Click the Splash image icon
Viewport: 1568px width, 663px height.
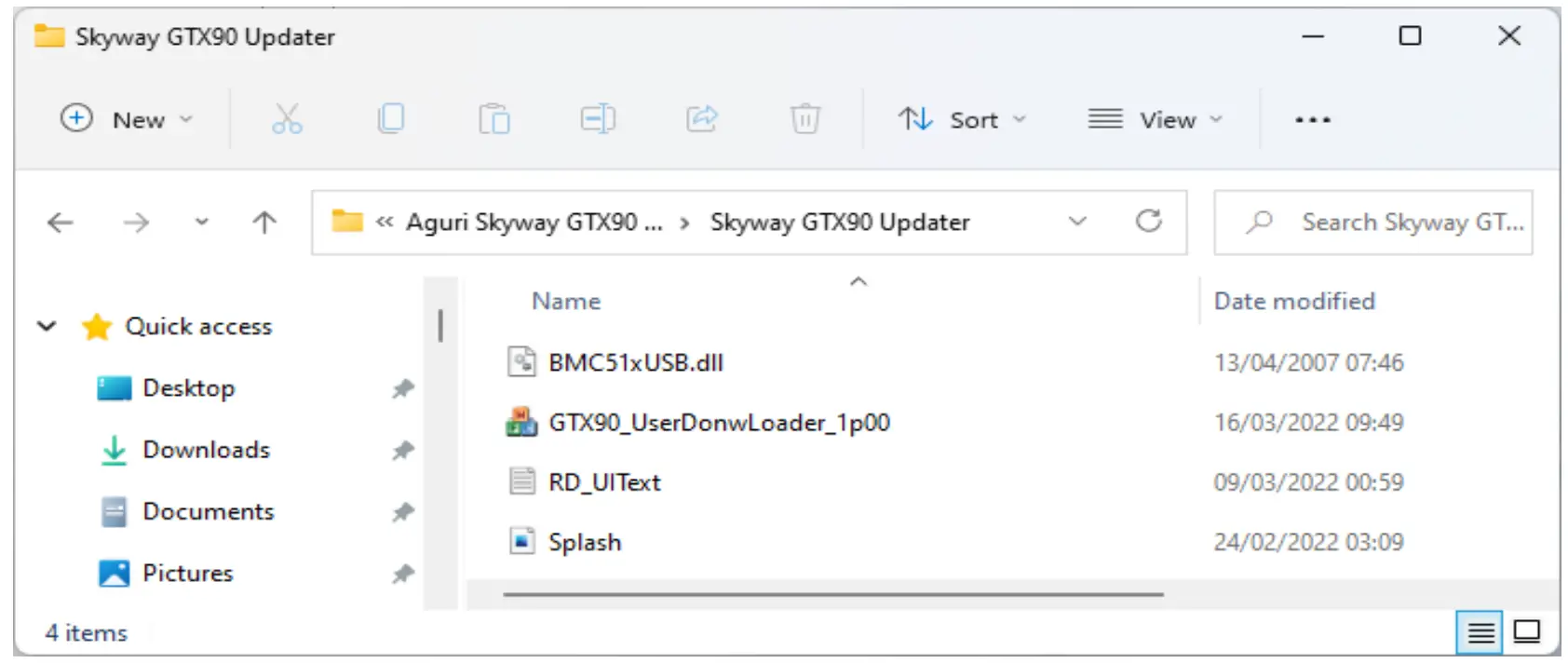click(522, 541)
